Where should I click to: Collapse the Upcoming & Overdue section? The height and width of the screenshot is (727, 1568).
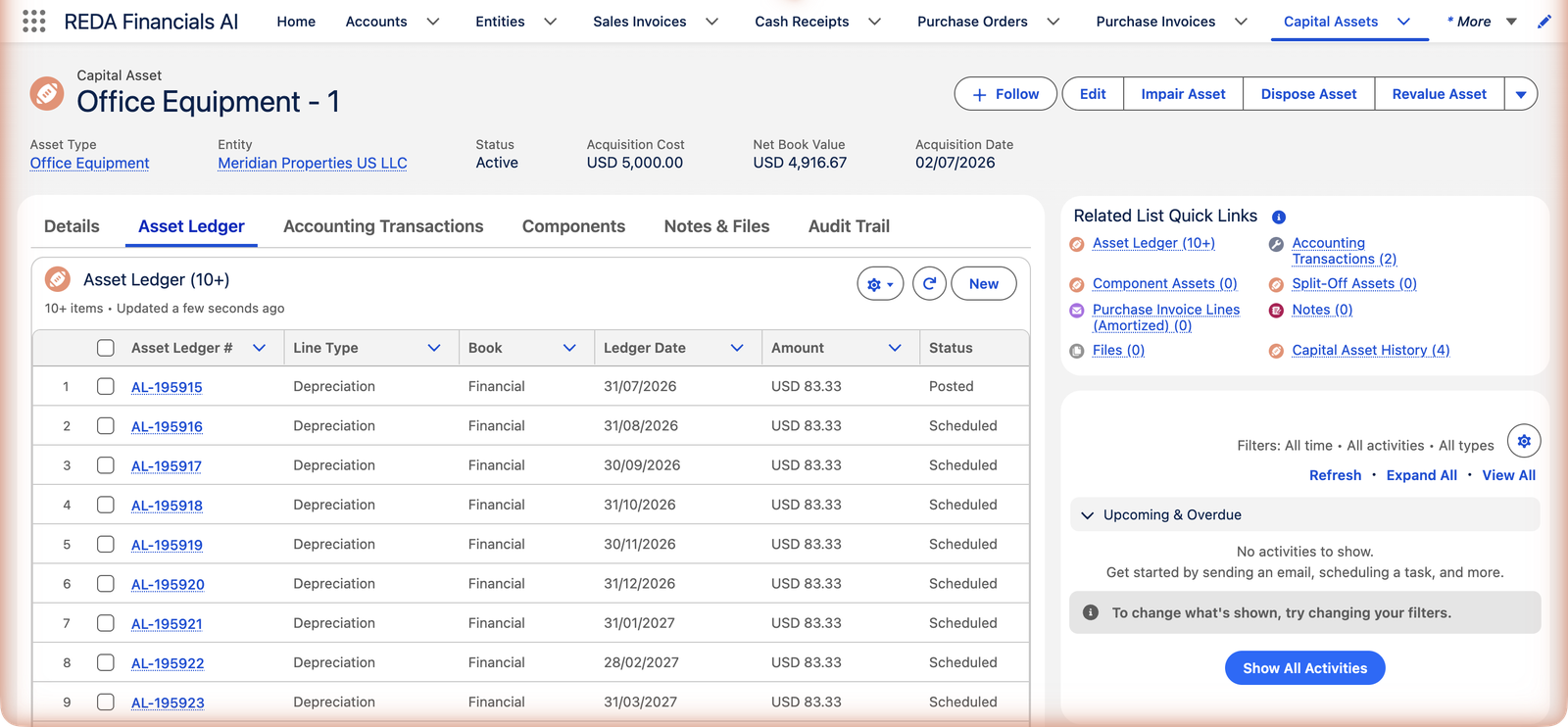pyautogui.click(x=1087, y=515)
